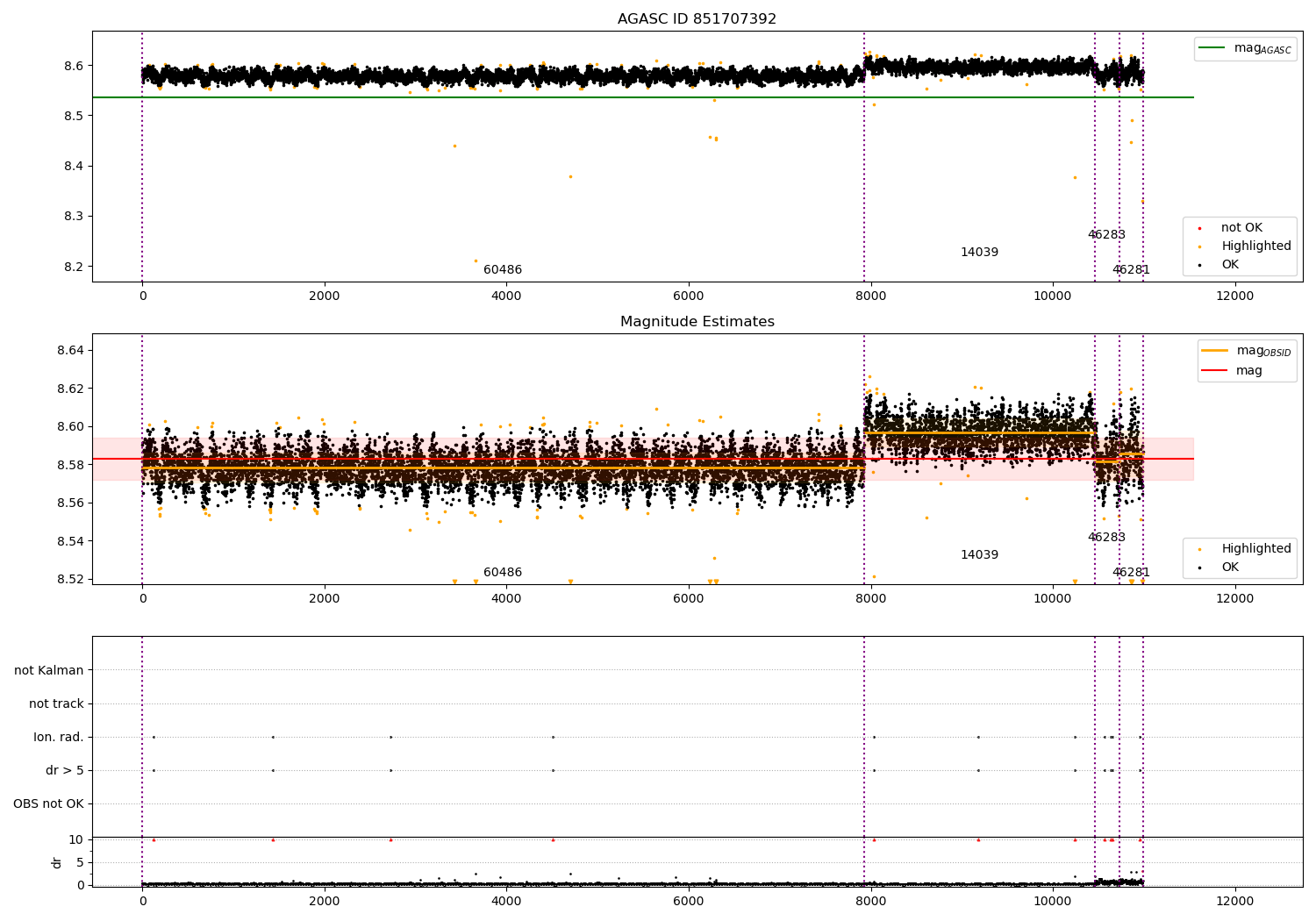
Task: Click the "46283" annotation in top plot
Action: (x=1106, y=235)
